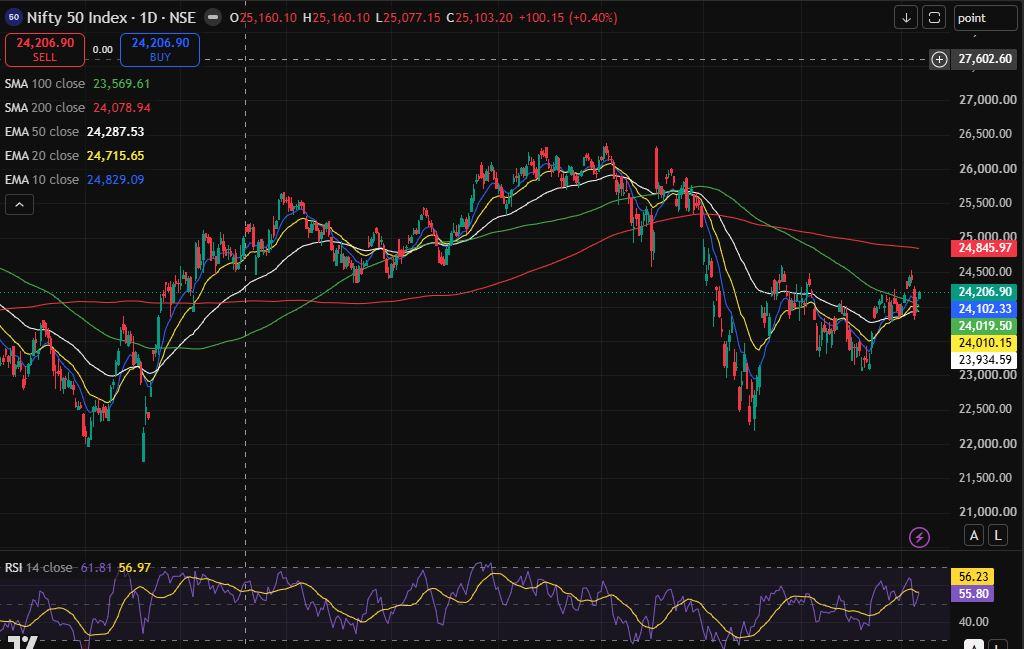This screenshot has width=1024, height=649.
Task: Click the 27,602.60 crosshair price label
Action: tap(984, 59)
